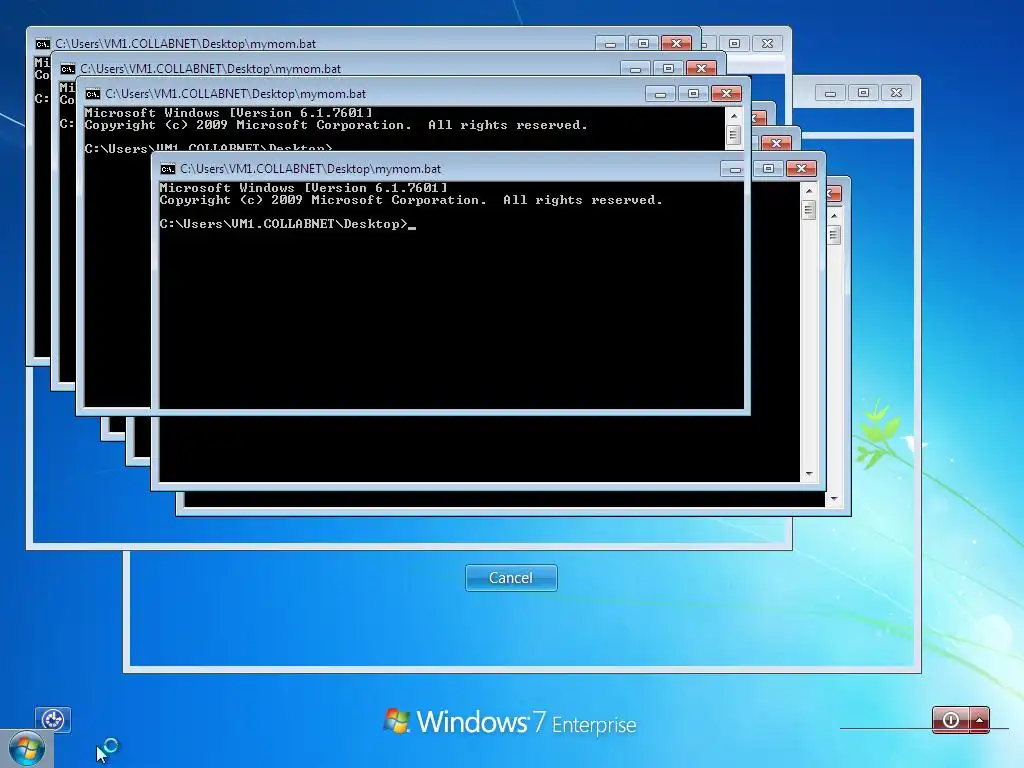Minimize the mymom.bat window with second-highest title bar
The width and height of the screenshot is (1024, 768).
635,69
